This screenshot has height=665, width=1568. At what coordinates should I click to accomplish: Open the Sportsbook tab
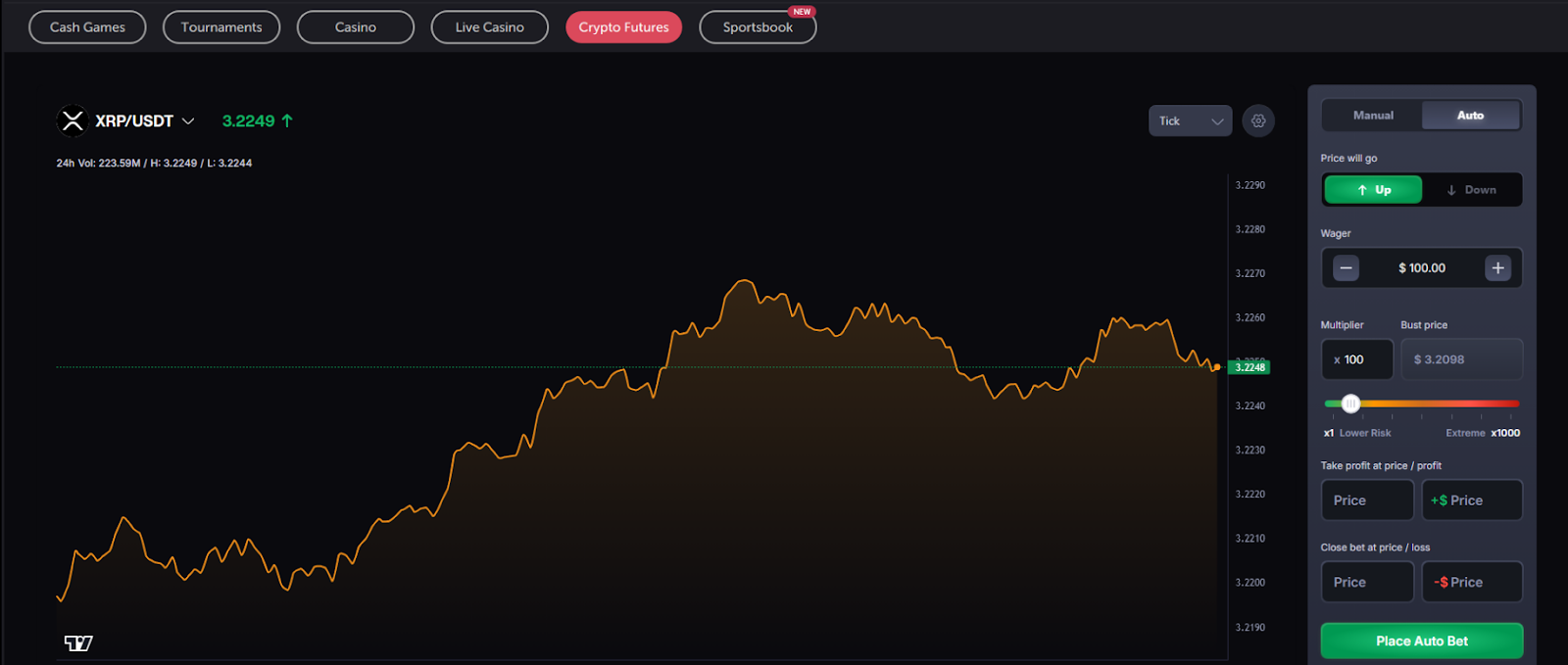(758, 27)
